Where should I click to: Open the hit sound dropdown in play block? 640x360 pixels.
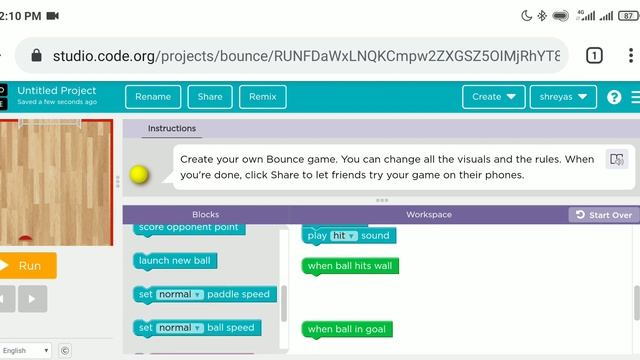344,236
